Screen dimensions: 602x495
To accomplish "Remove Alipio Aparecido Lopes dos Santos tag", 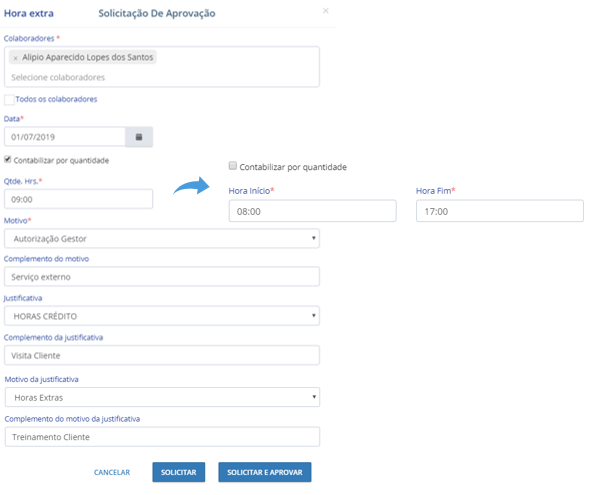I will tap(15, 58).
